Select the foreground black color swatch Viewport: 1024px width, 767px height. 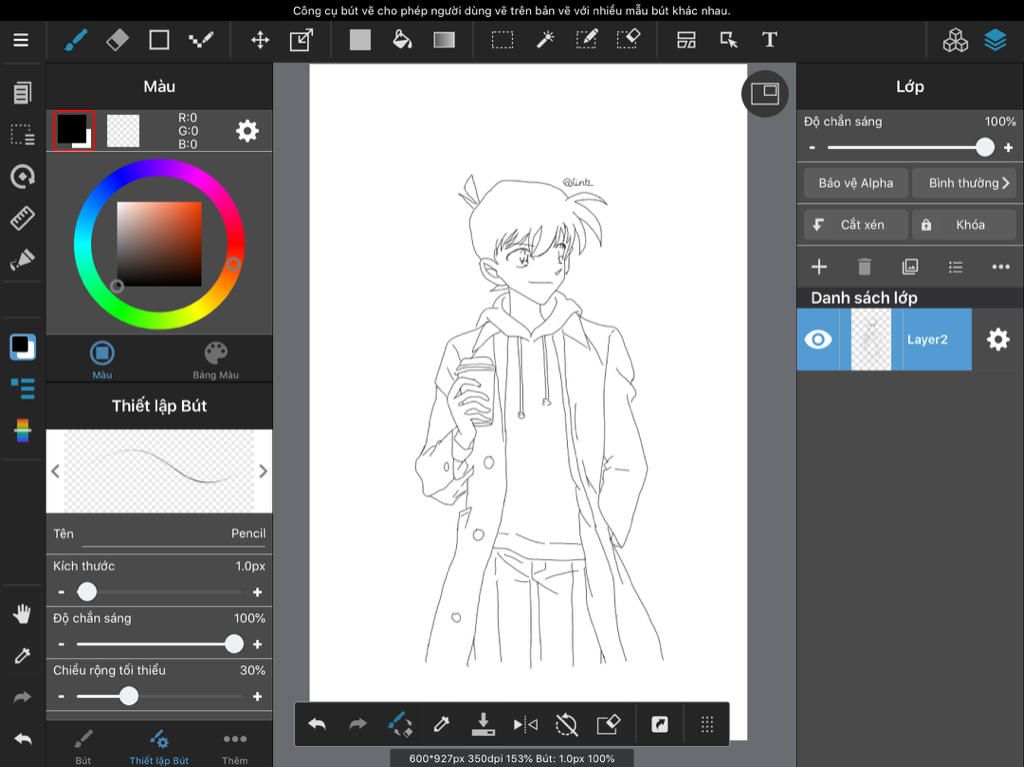73,130
